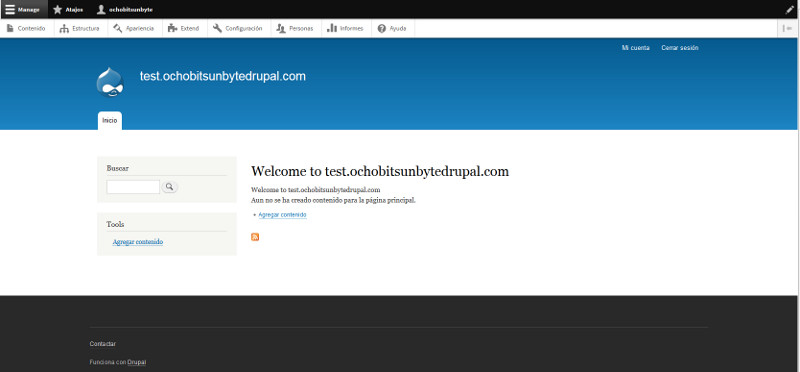Click the pencil edit icon
This screenshot has width=800, height=372.
click(x=790, y=10)
